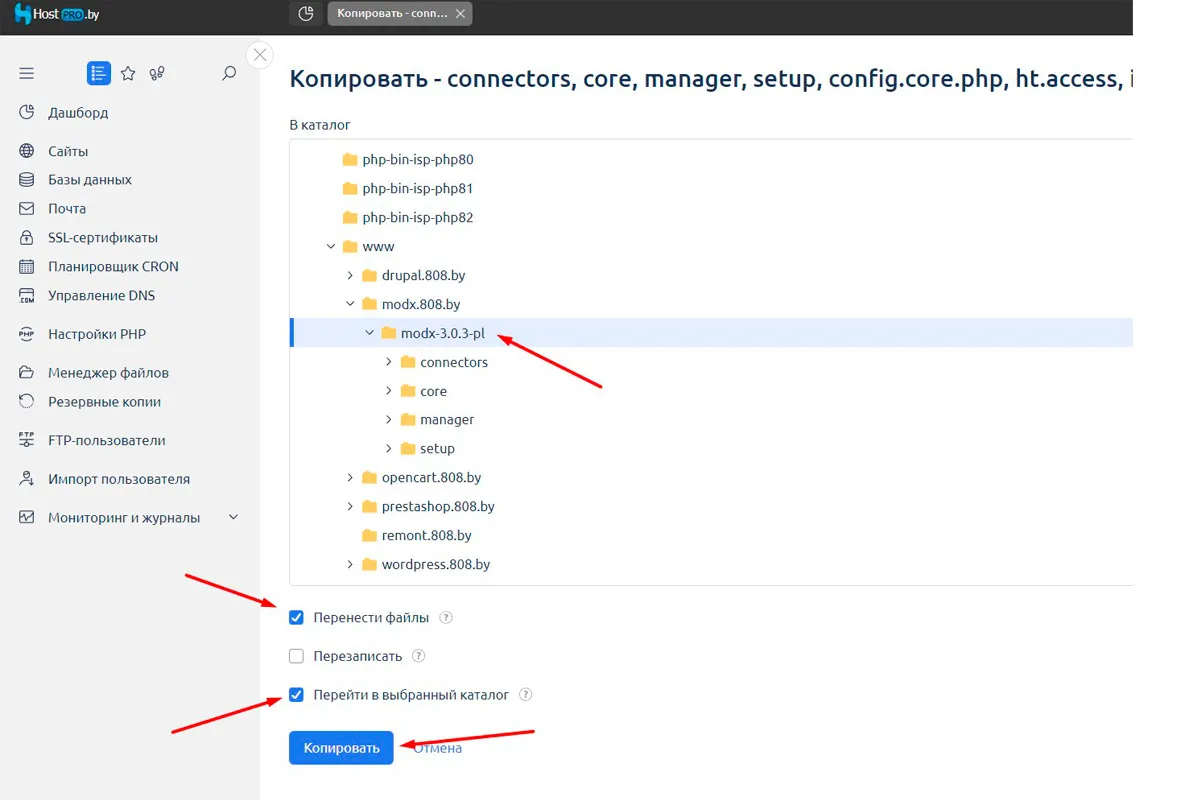The height and width of the screenshot is (800, 1200).
Task: Expand wordpress.808.by folder
Action: coord(350,565)
